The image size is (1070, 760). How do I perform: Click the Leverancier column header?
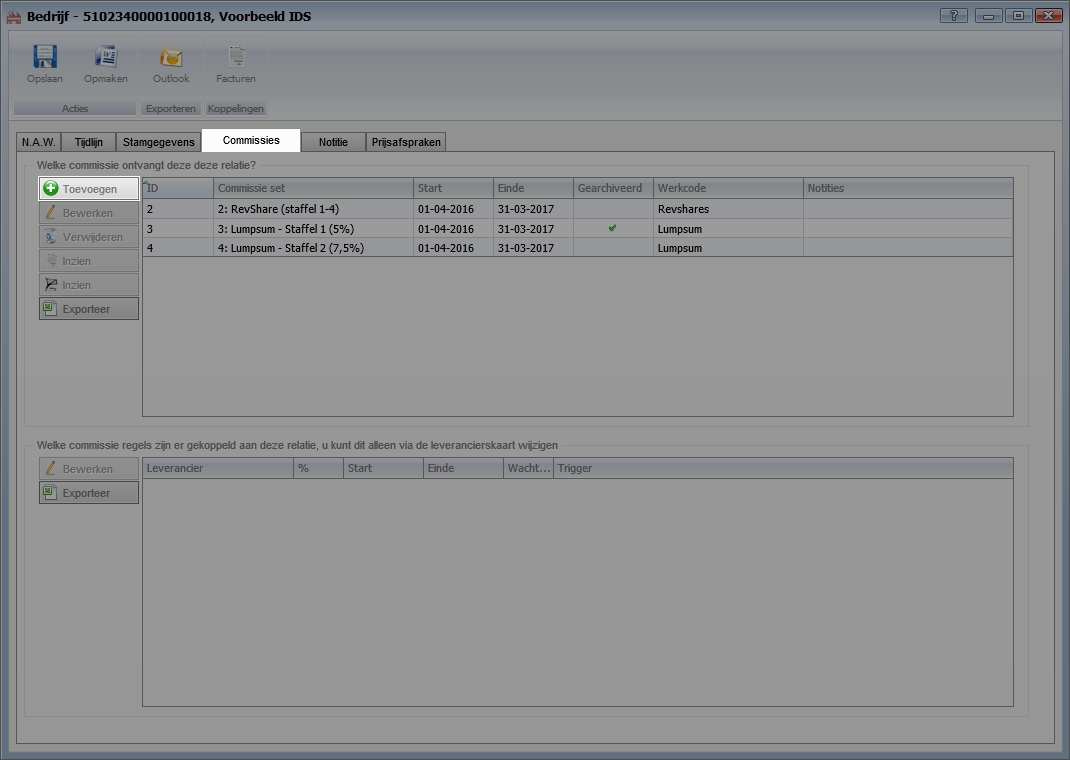coord(217,468)
